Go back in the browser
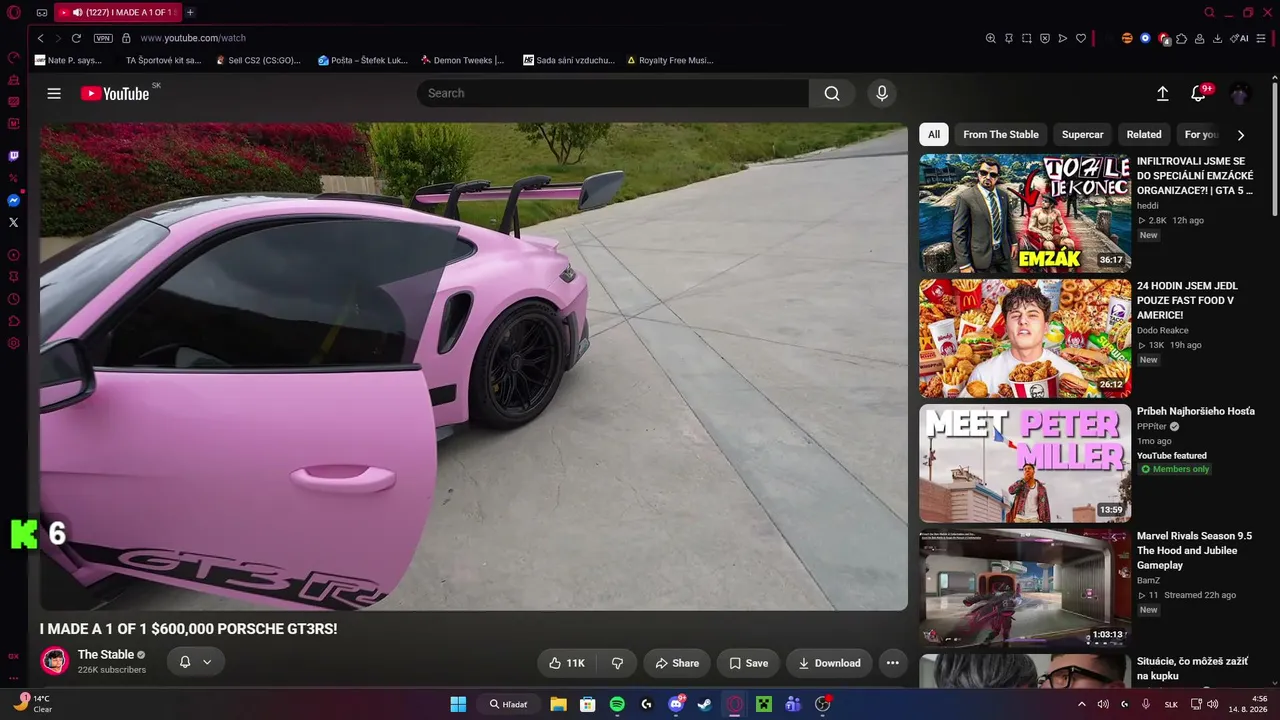The width and height of the screenshot is (1280, 720). click(x=40, y=38)
